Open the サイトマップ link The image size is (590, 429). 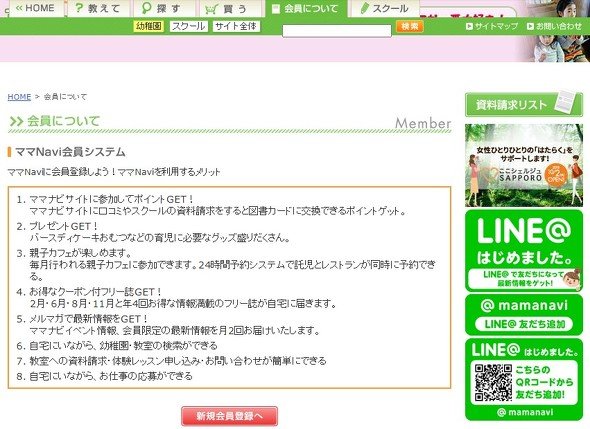click(x=492, y=26)
